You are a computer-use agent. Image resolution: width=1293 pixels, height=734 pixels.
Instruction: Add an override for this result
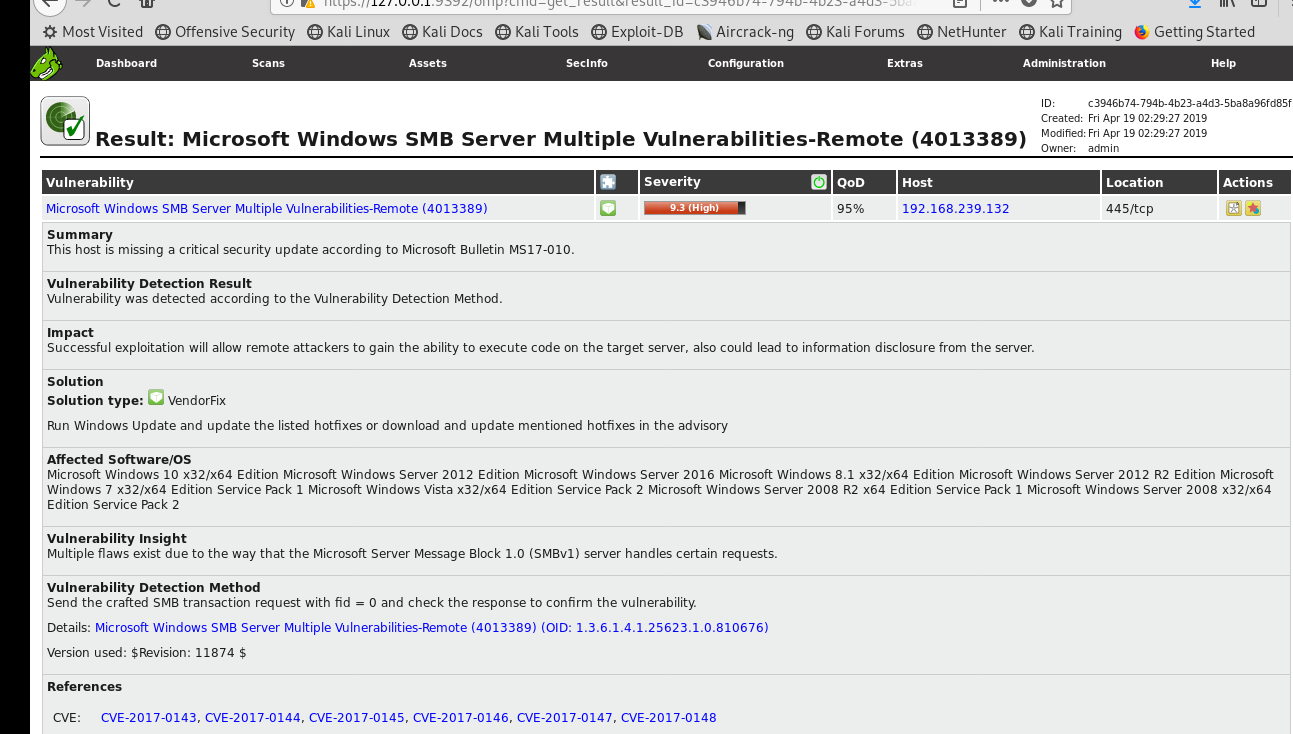click(x=1252, y=208)
